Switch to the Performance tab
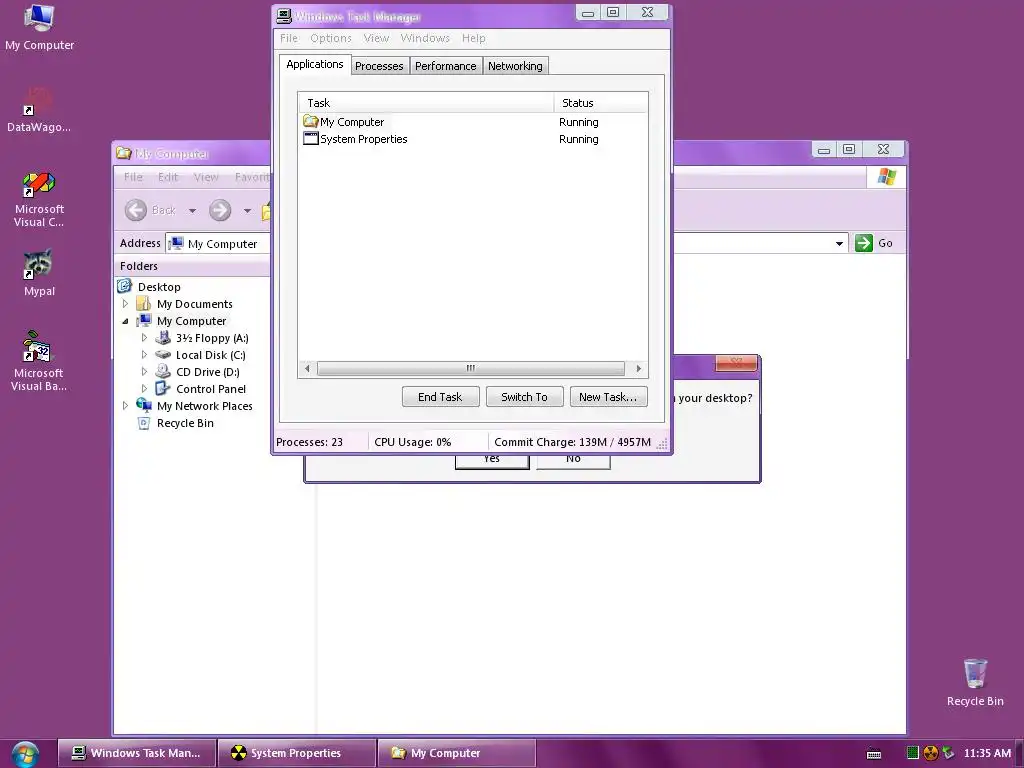This screenshot has width=1024, height=768. pos(445,66)
